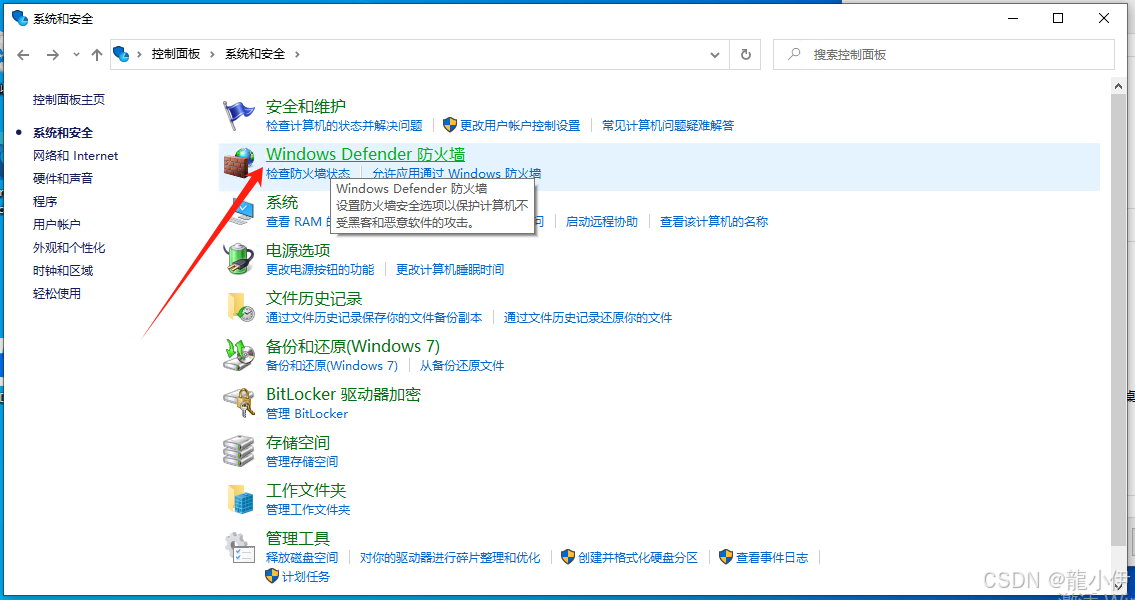Select 用户帐户 in sidebar

coord(56,224)
